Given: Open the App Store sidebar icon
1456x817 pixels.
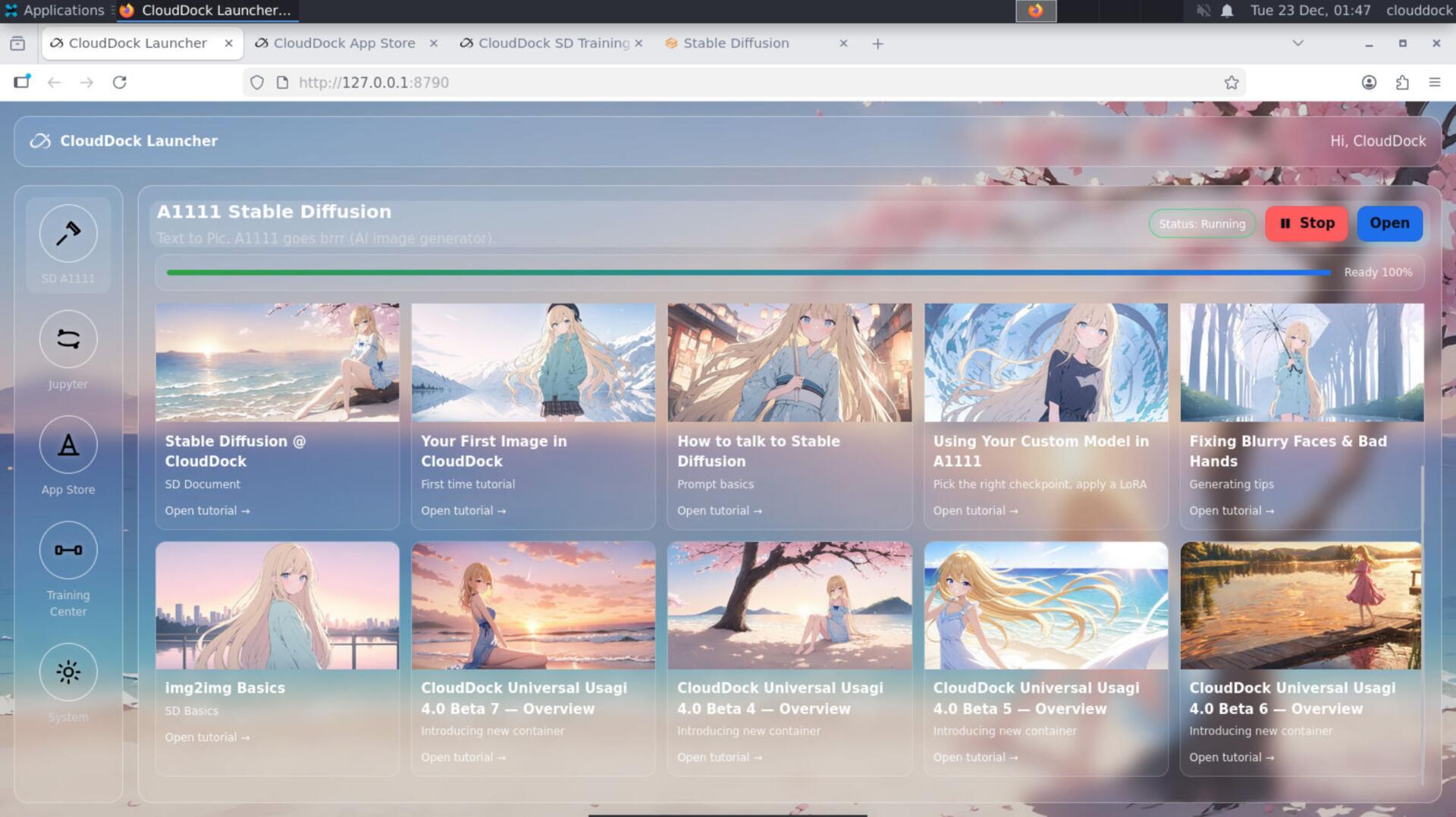Looking at the screenshot, I should point(67,445).
